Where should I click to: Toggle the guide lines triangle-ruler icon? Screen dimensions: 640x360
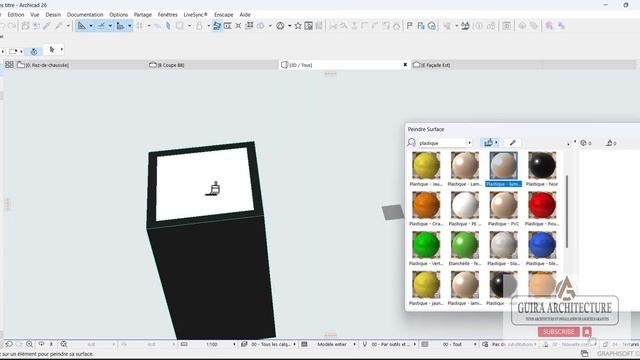(82, 26)
